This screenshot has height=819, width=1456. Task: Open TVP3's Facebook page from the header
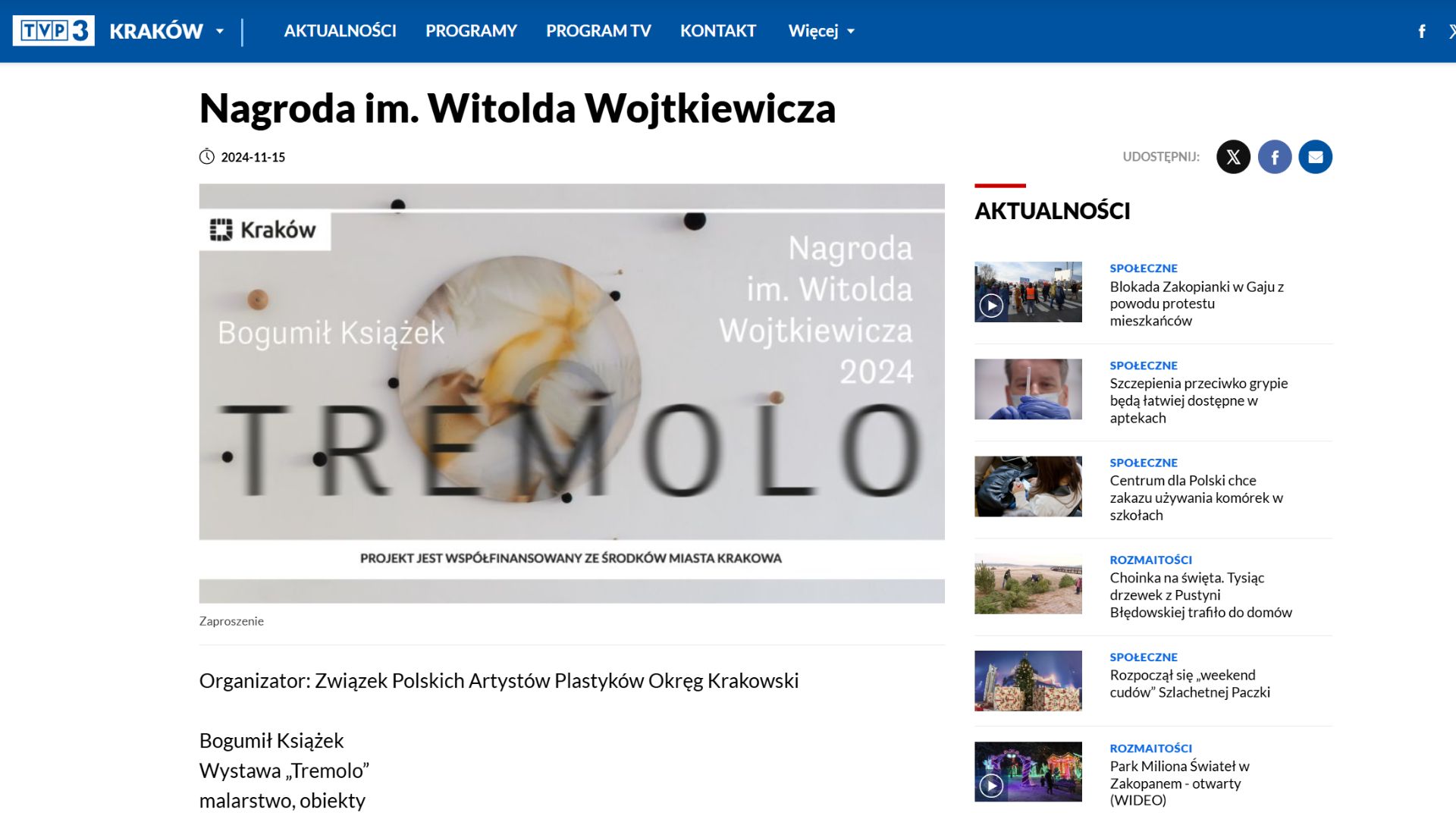[1422, 30]
